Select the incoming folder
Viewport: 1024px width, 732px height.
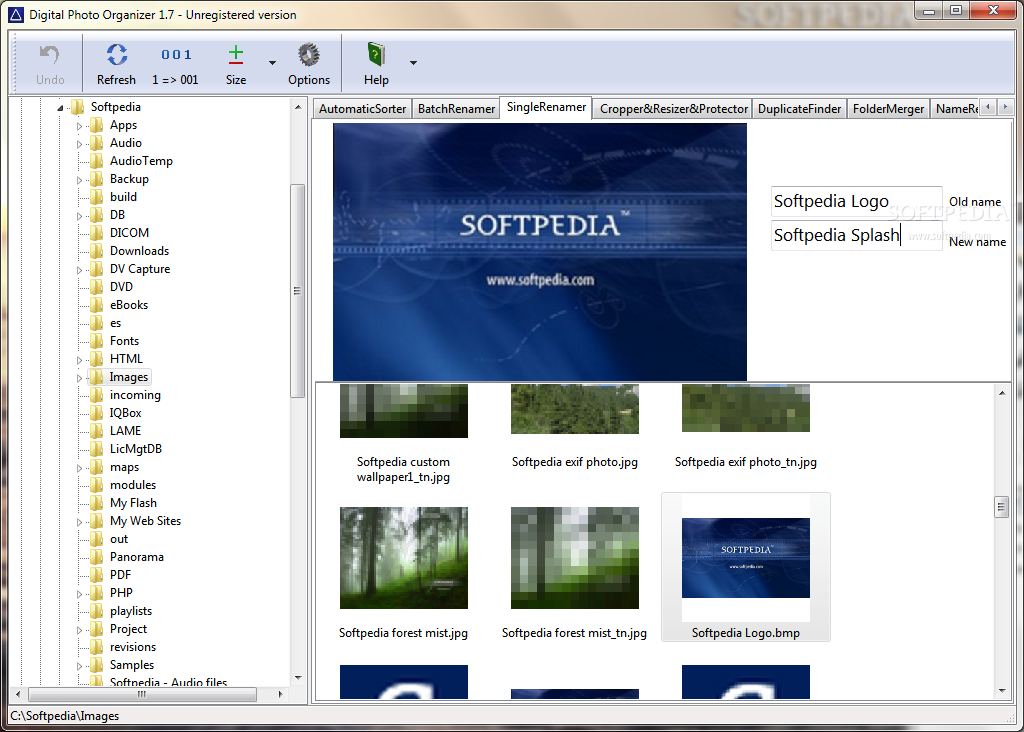(135, 395)
